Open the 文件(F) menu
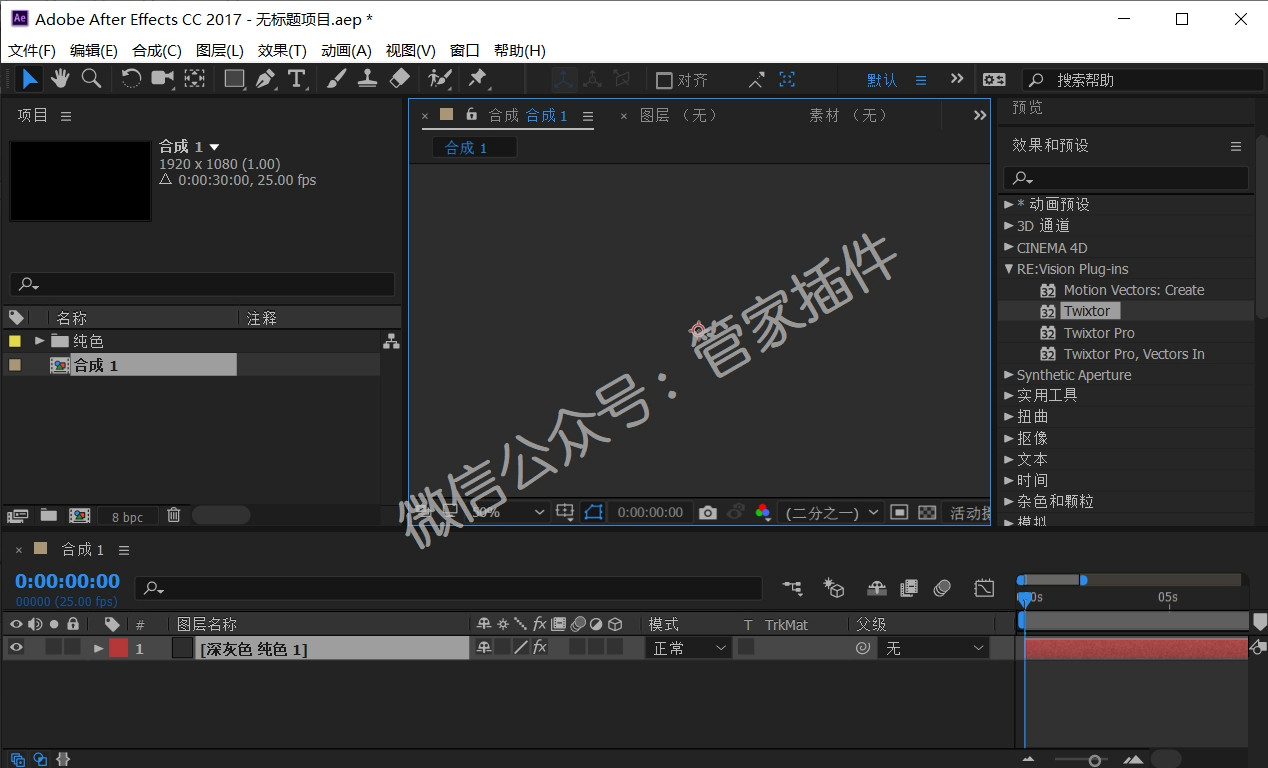The width and height of the screenshot is (1268, 768). click(32, 50)
